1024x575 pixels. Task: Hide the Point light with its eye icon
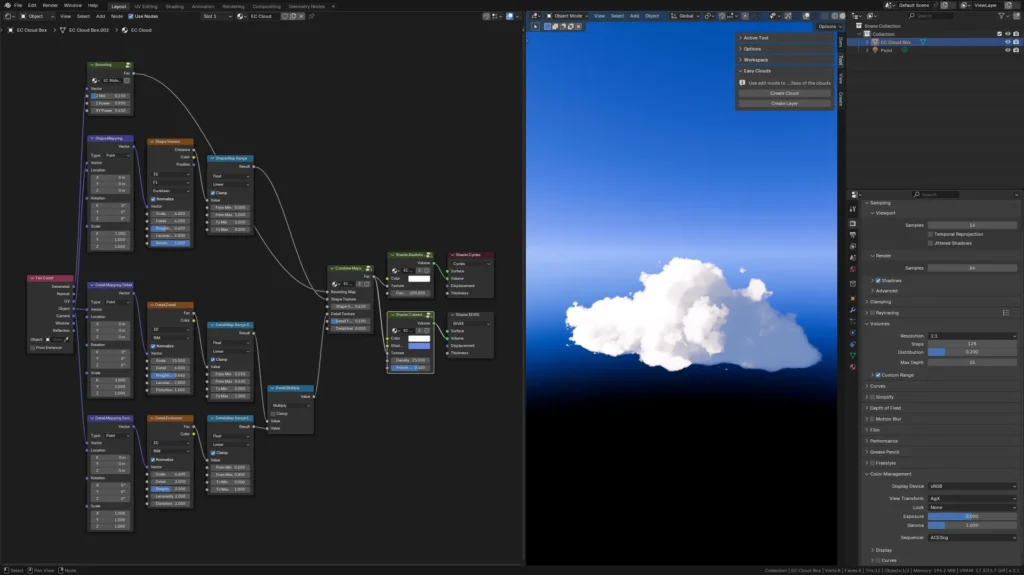pyautogui.click(x=1008, y=50)
